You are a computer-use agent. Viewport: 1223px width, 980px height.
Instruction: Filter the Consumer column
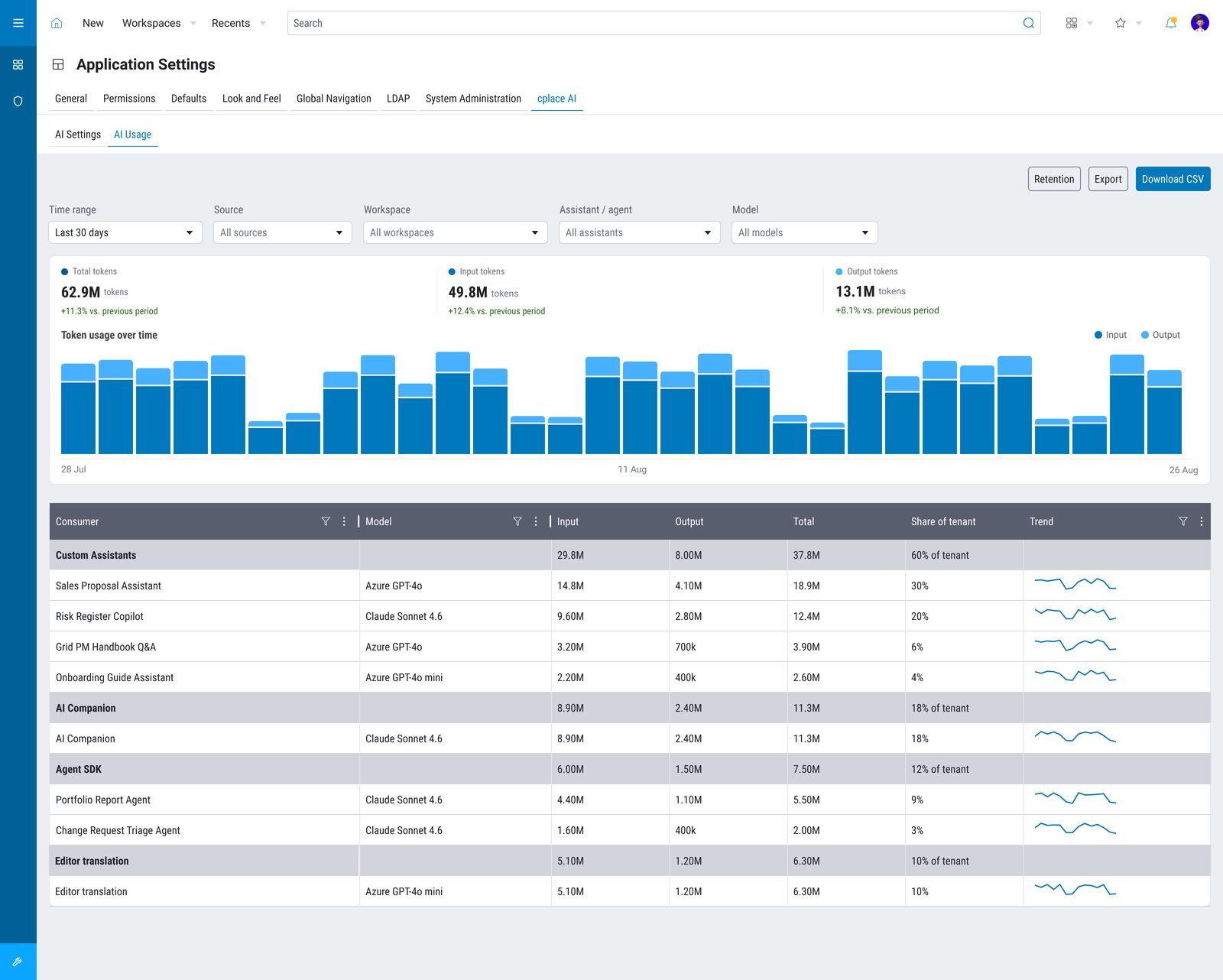point(326,521)
